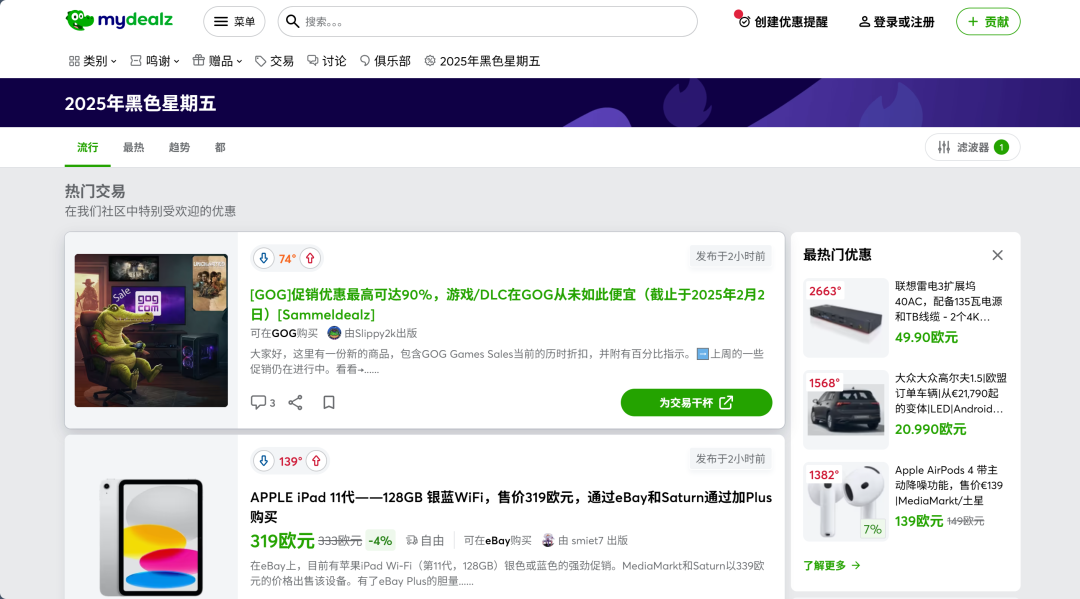Open comments on the GOG deal
This screenshot has height=599, width=1080.
(x=262, y=402)
